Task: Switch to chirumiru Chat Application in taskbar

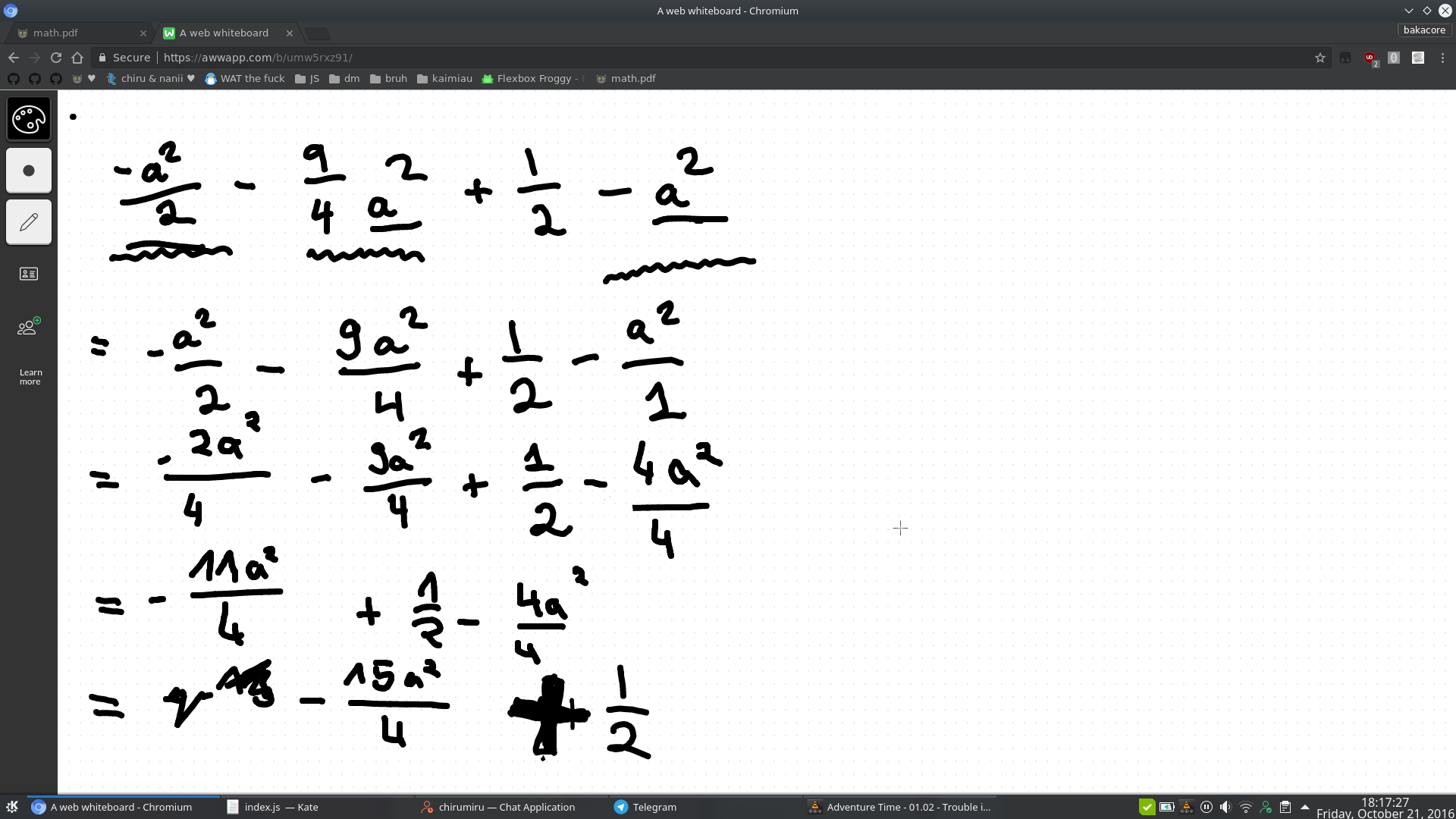Action: pyautogui.click(x=513, y=807)
